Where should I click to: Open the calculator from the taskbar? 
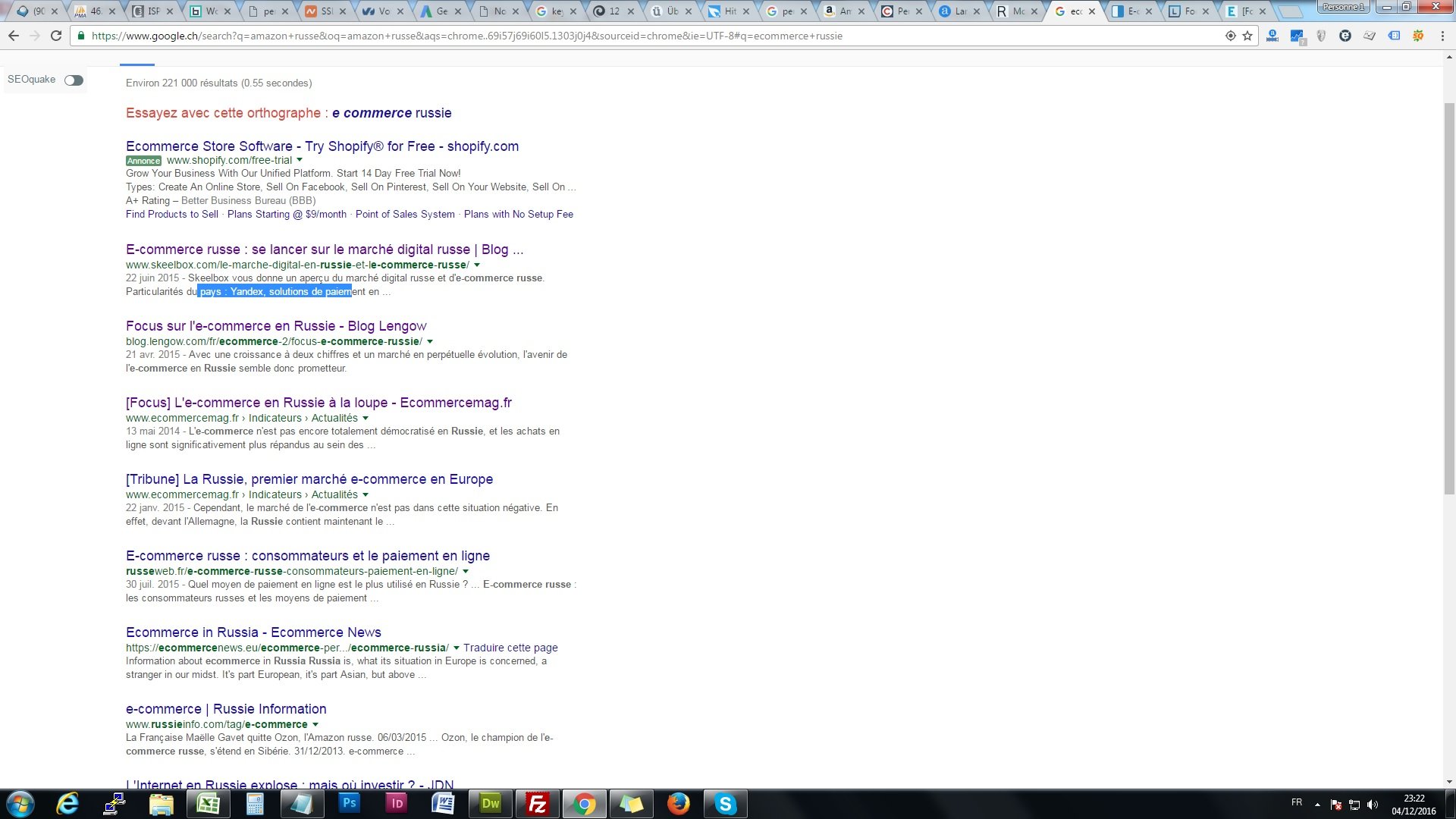[x=255, y=804]
